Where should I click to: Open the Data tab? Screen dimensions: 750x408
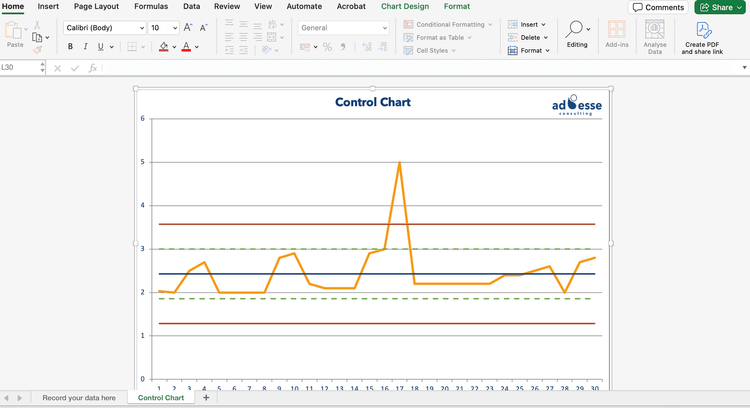click(x=191, y=7)
